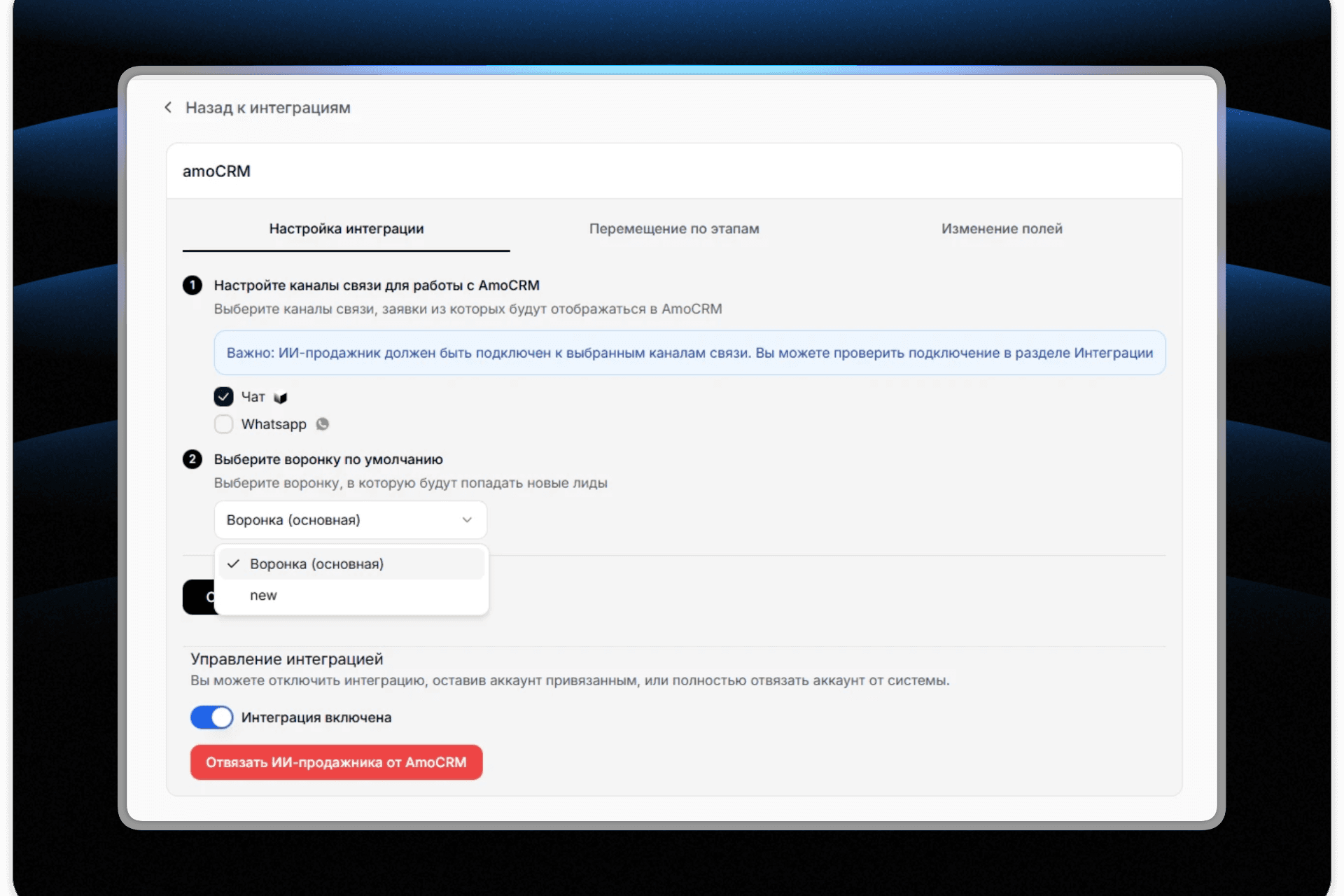
Task: Switch to the 'Перемещение по этапам' tab
Action: (x=673, y=229)
